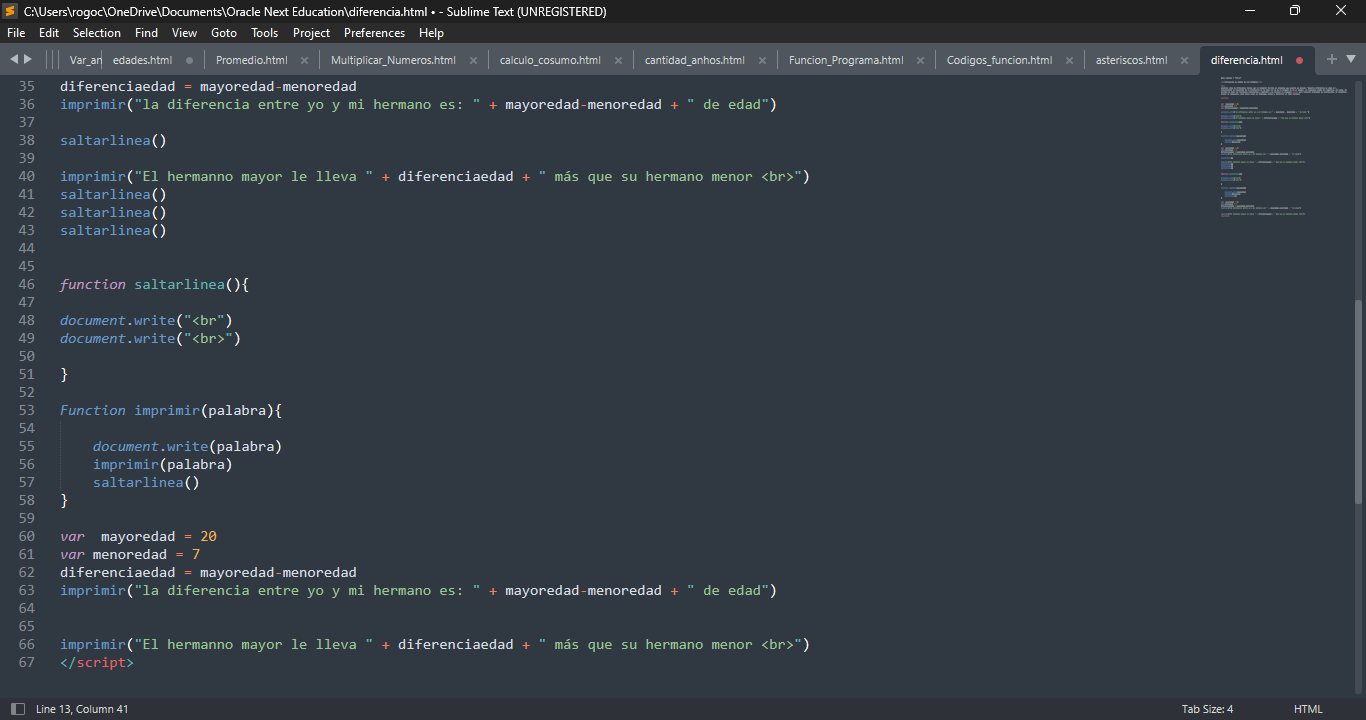The width and height of the screenshot is (1366, 720).
Task: Open the tab list dropdown arrow
Action: click(1351, 60)
